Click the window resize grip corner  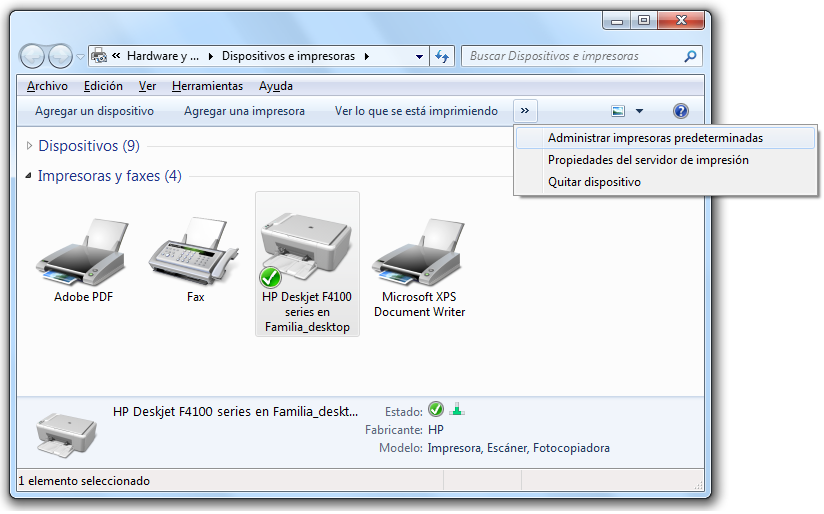698,485
